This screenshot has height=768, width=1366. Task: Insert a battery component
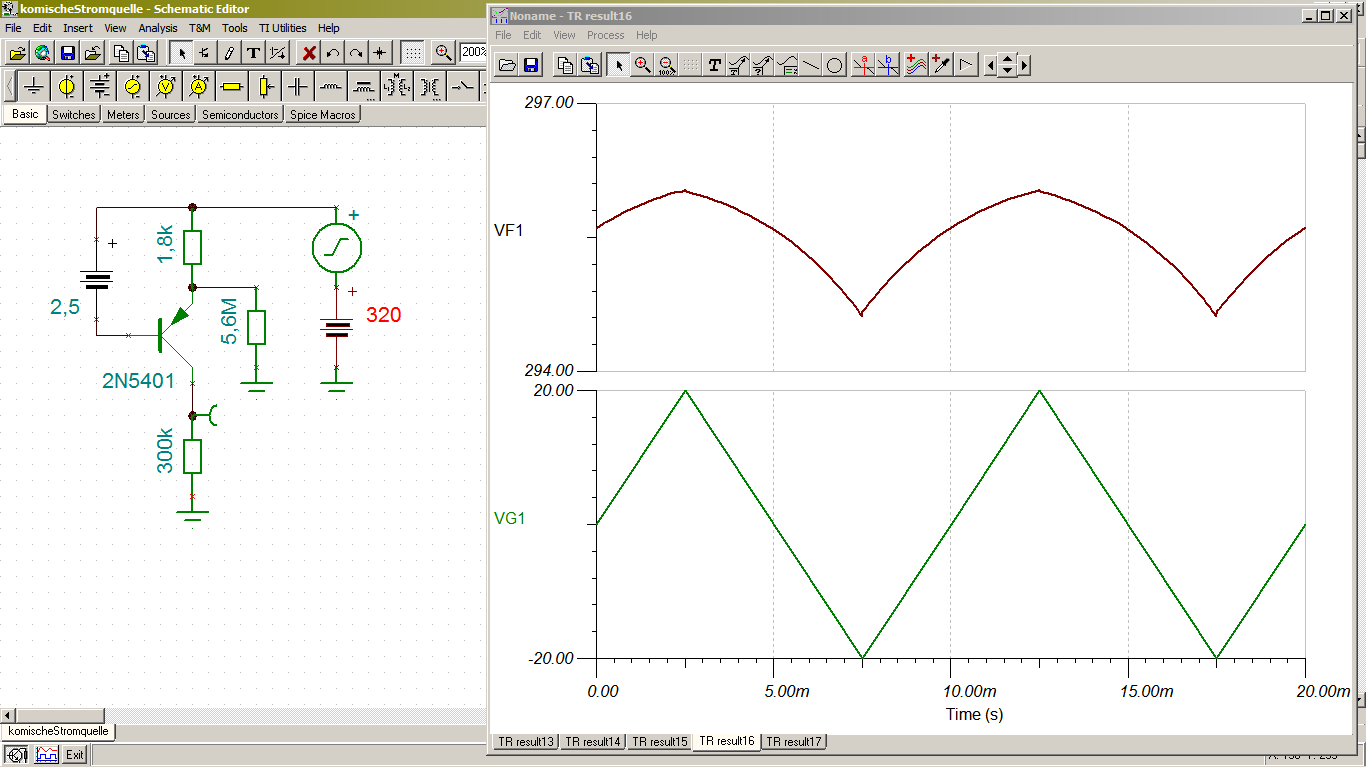99,87
